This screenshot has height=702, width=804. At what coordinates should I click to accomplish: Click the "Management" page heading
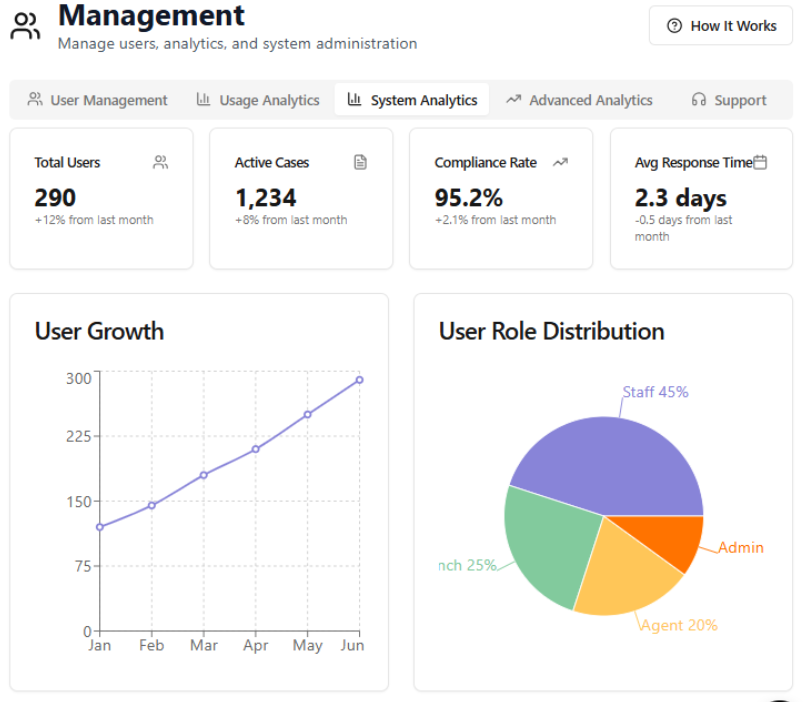click(x=151, y=15)
